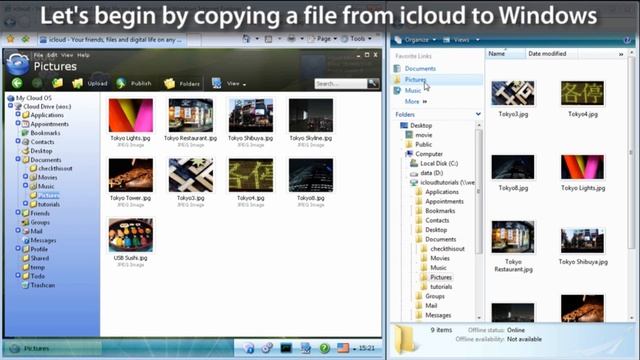640x360 pixels.
Task: Open Messages in iCloud tree
Action: (39, 240)
